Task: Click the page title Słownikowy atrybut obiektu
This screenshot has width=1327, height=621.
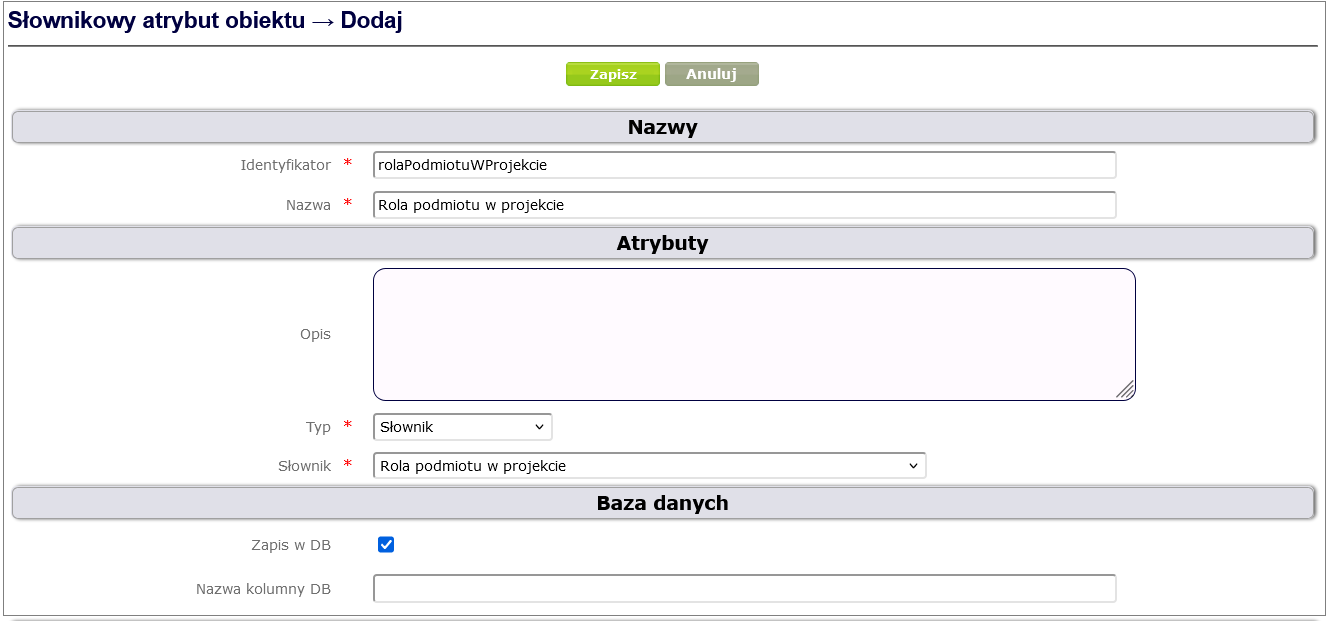Action: [x=156, y=21]
